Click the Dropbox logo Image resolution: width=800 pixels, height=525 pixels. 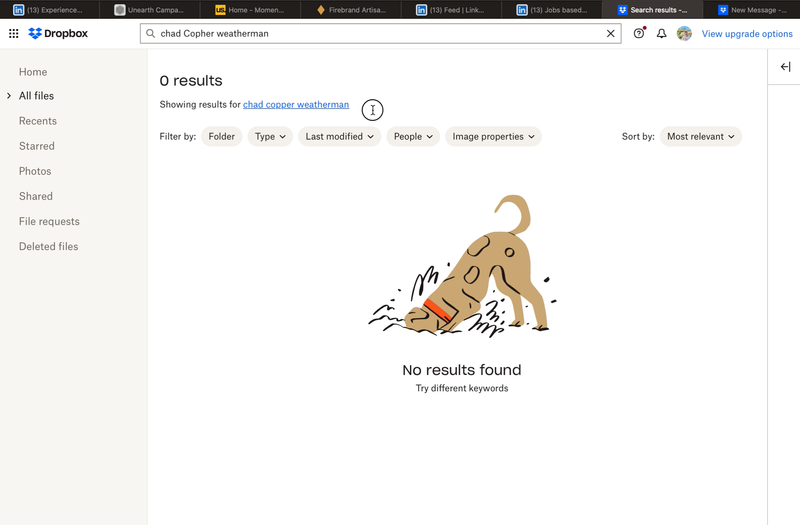[58, 33]
